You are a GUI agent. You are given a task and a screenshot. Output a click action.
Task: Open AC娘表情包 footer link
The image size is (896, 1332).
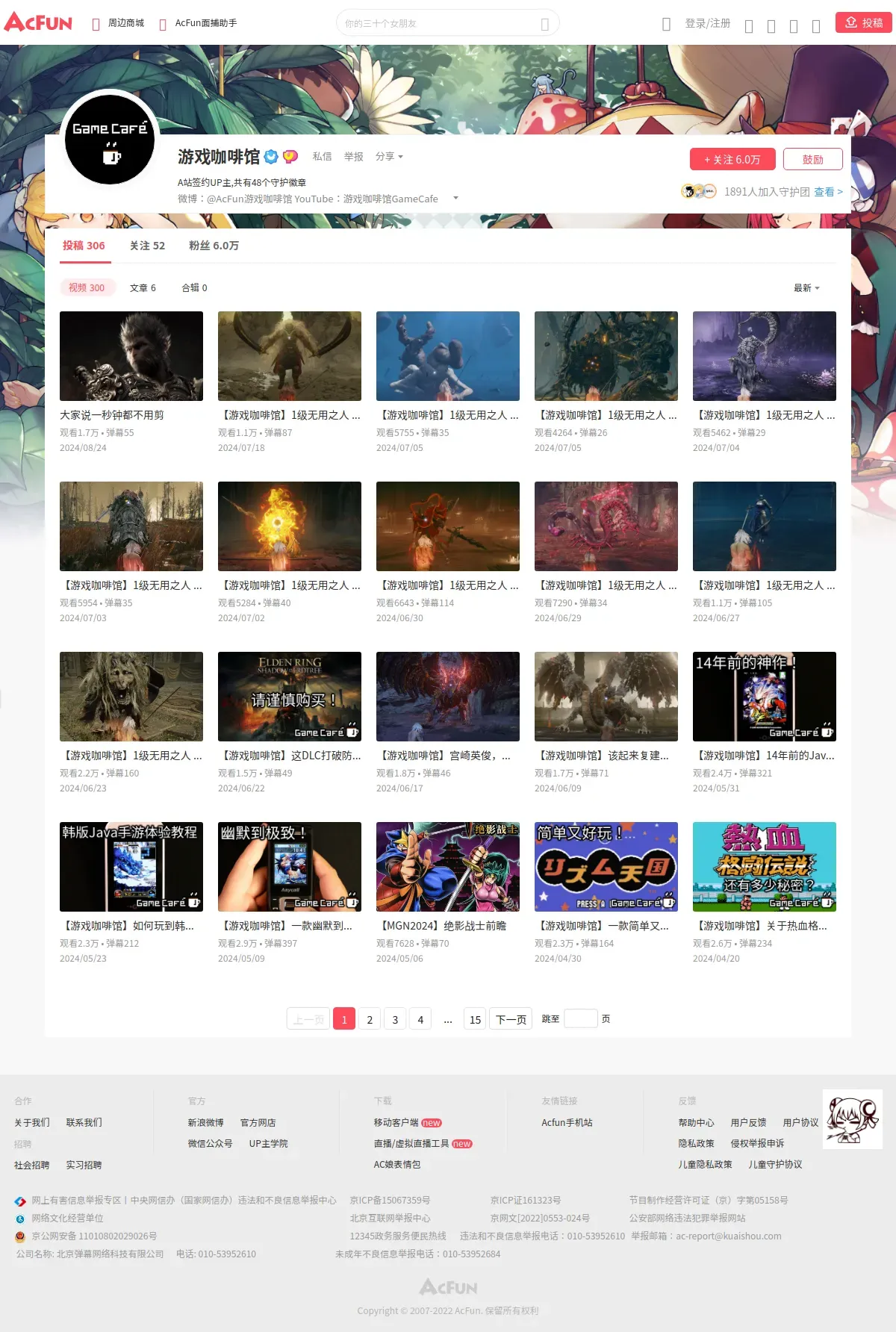point(397,1164)
